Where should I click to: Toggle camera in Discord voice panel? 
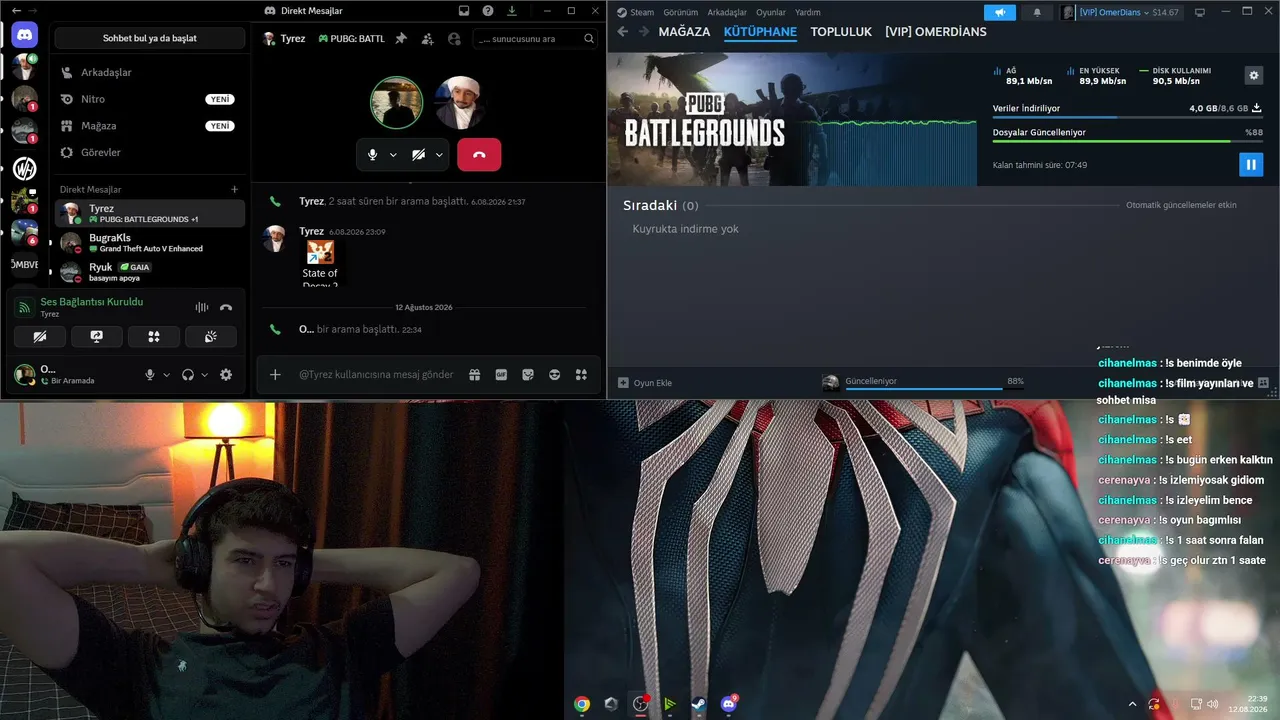pyautogui.click(x=39, y=337)
